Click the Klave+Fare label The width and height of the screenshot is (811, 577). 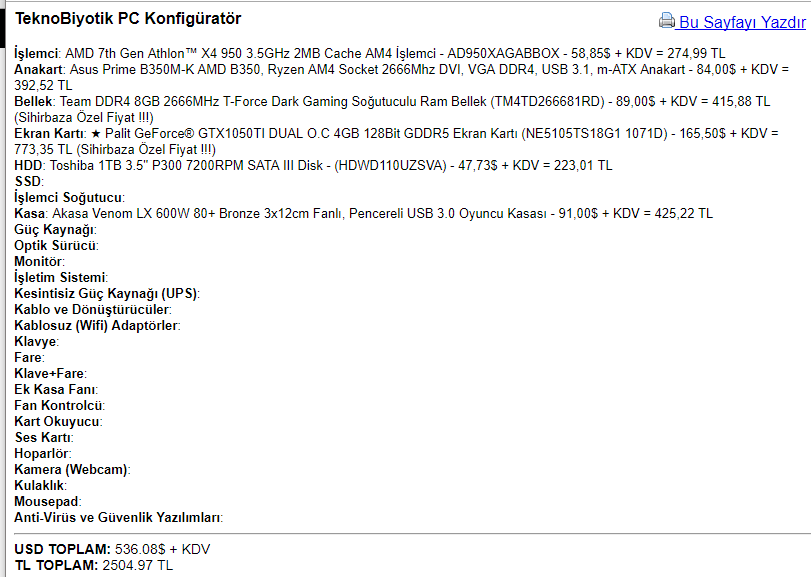[x=50, y=374]
